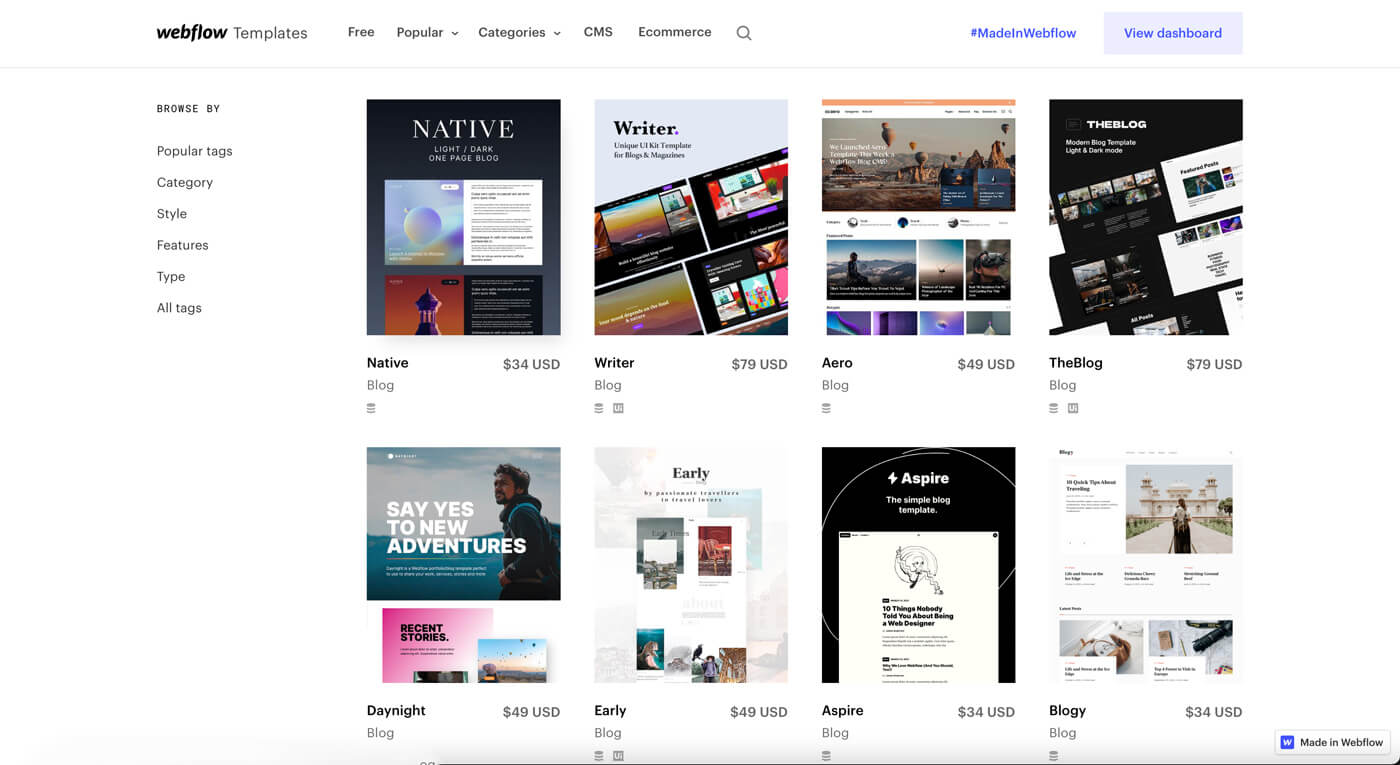Open the Daynight template thumbnail
This screenshot has height=765, width=1400.
(463, 565)
